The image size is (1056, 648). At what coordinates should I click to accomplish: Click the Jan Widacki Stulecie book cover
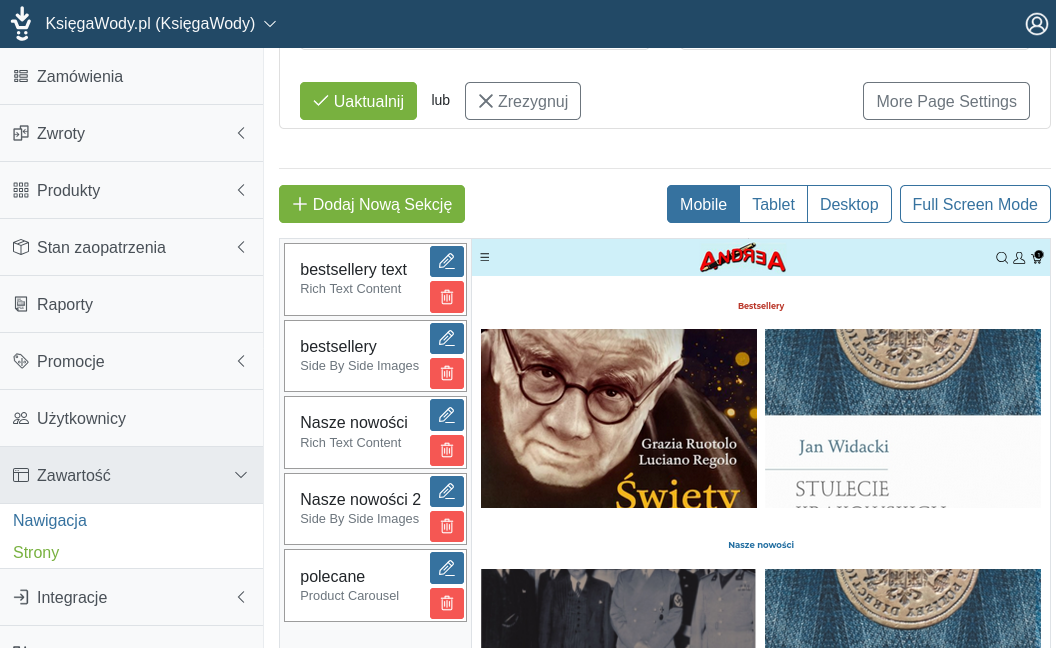click(903, 418)
